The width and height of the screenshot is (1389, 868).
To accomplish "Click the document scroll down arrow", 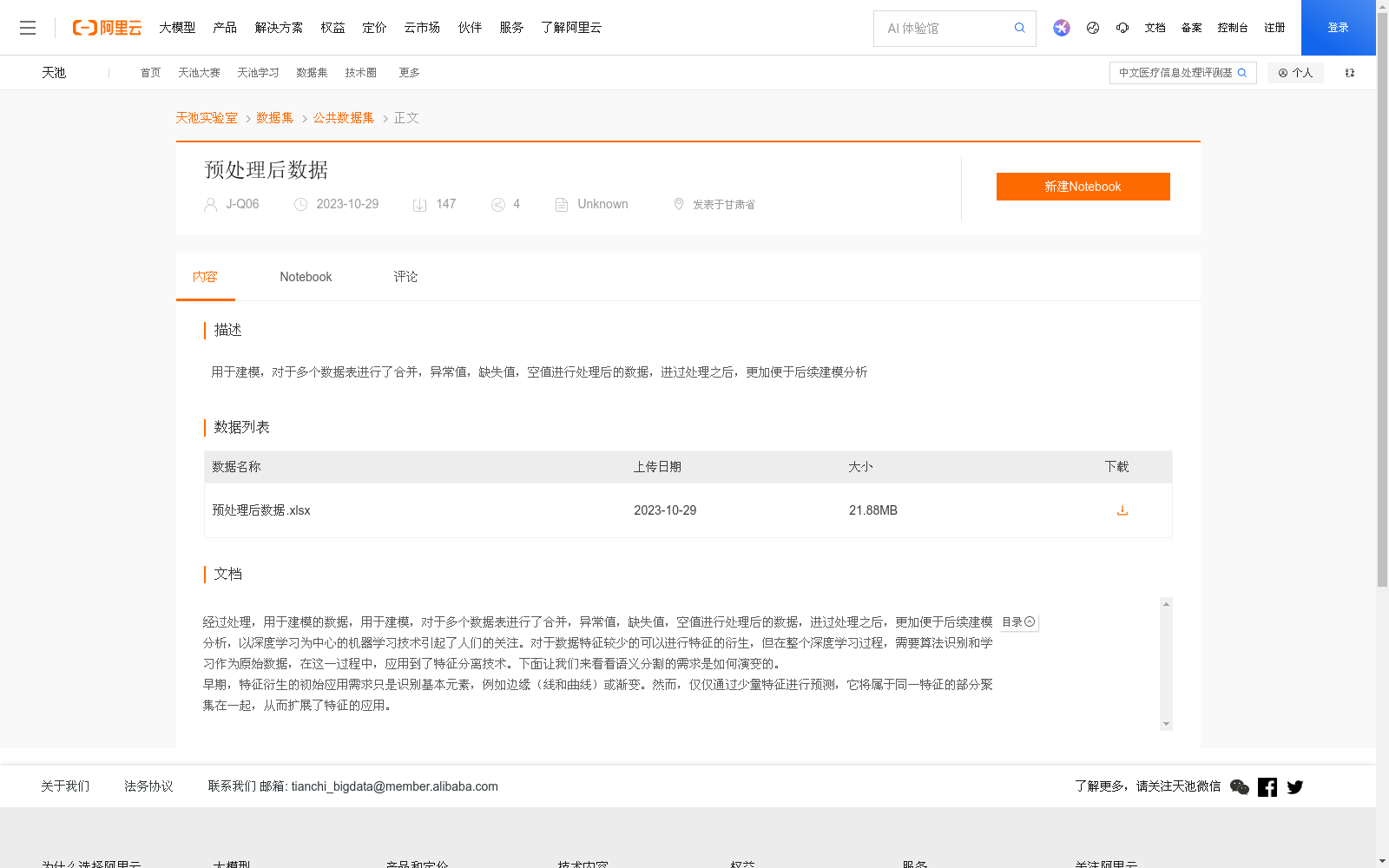I will (x=1166, y=724).
